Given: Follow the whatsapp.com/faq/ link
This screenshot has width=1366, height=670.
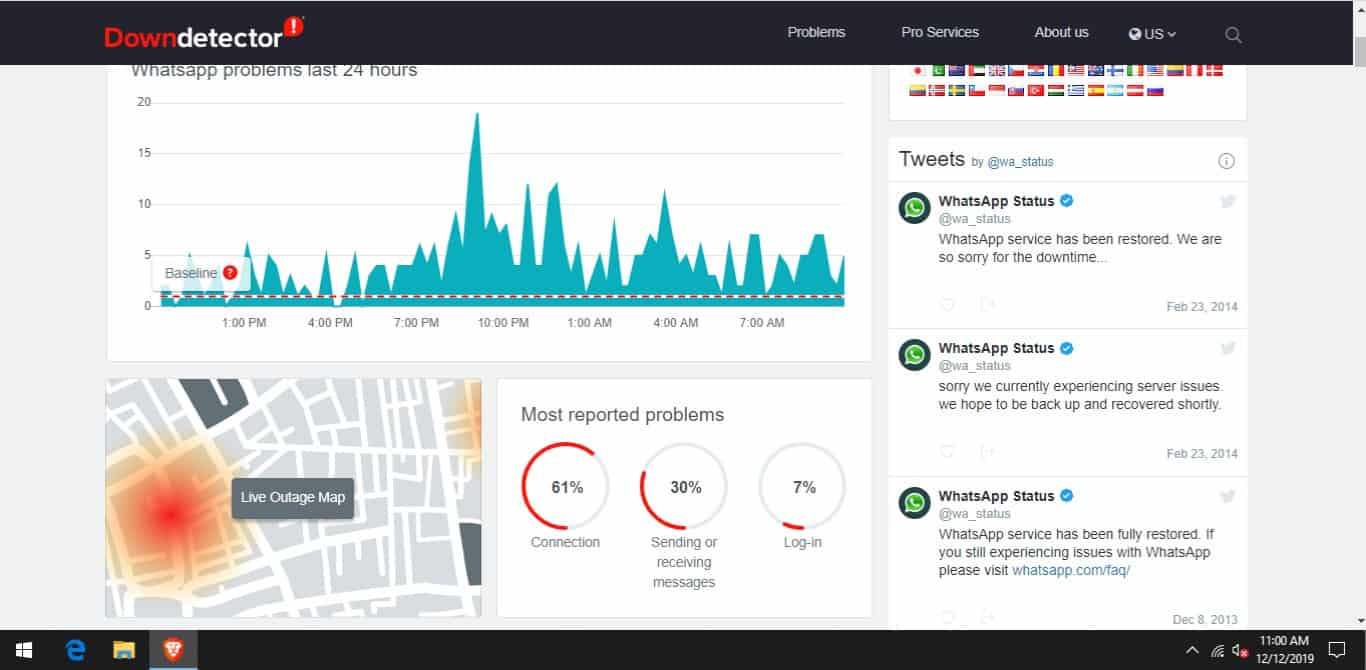Looking at the screenshot, I should point(1070,570).
